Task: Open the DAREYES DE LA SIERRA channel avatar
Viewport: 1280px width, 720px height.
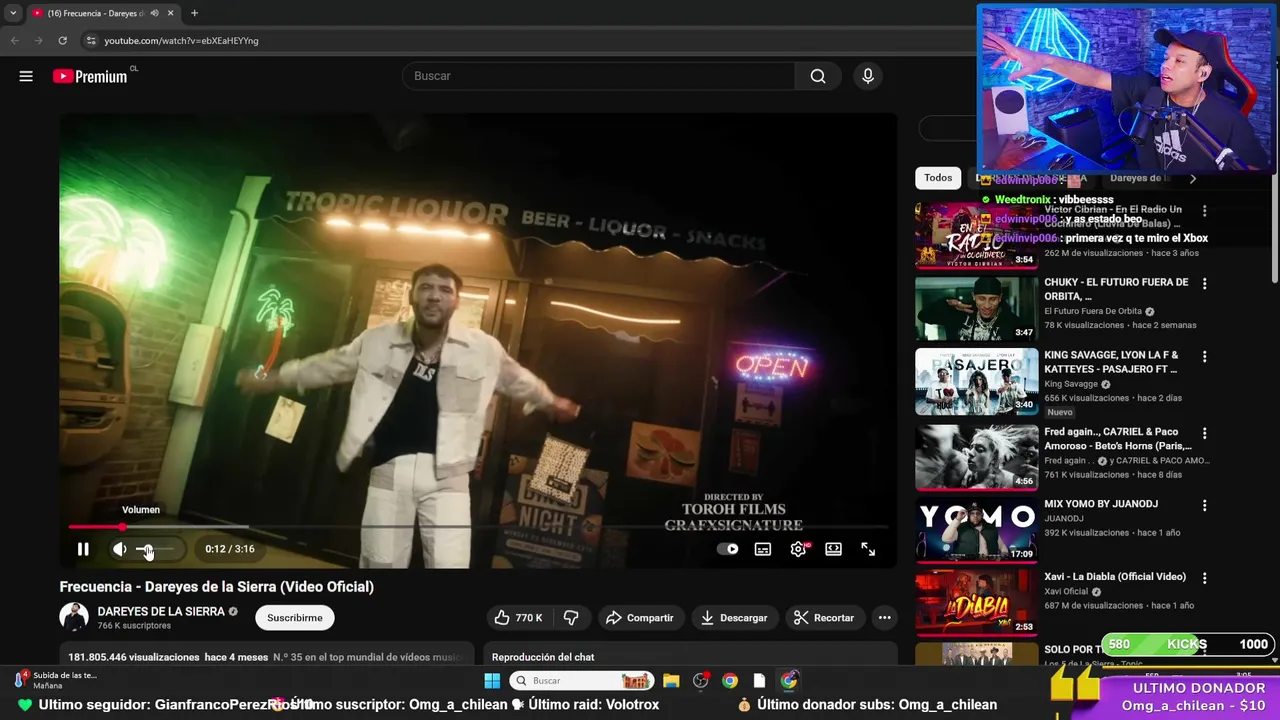Action: [74, 618]
